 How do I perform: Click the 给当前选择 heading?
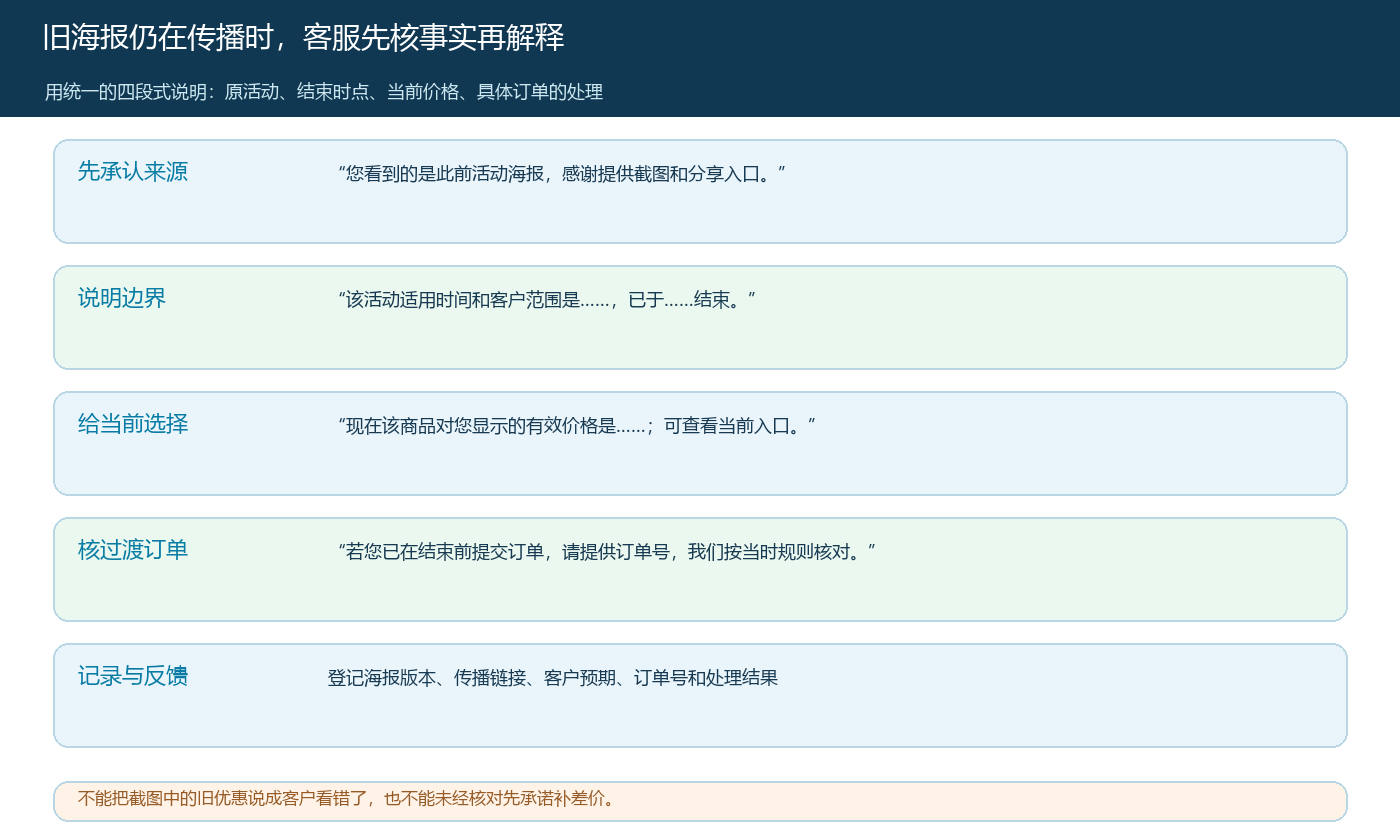133,424
